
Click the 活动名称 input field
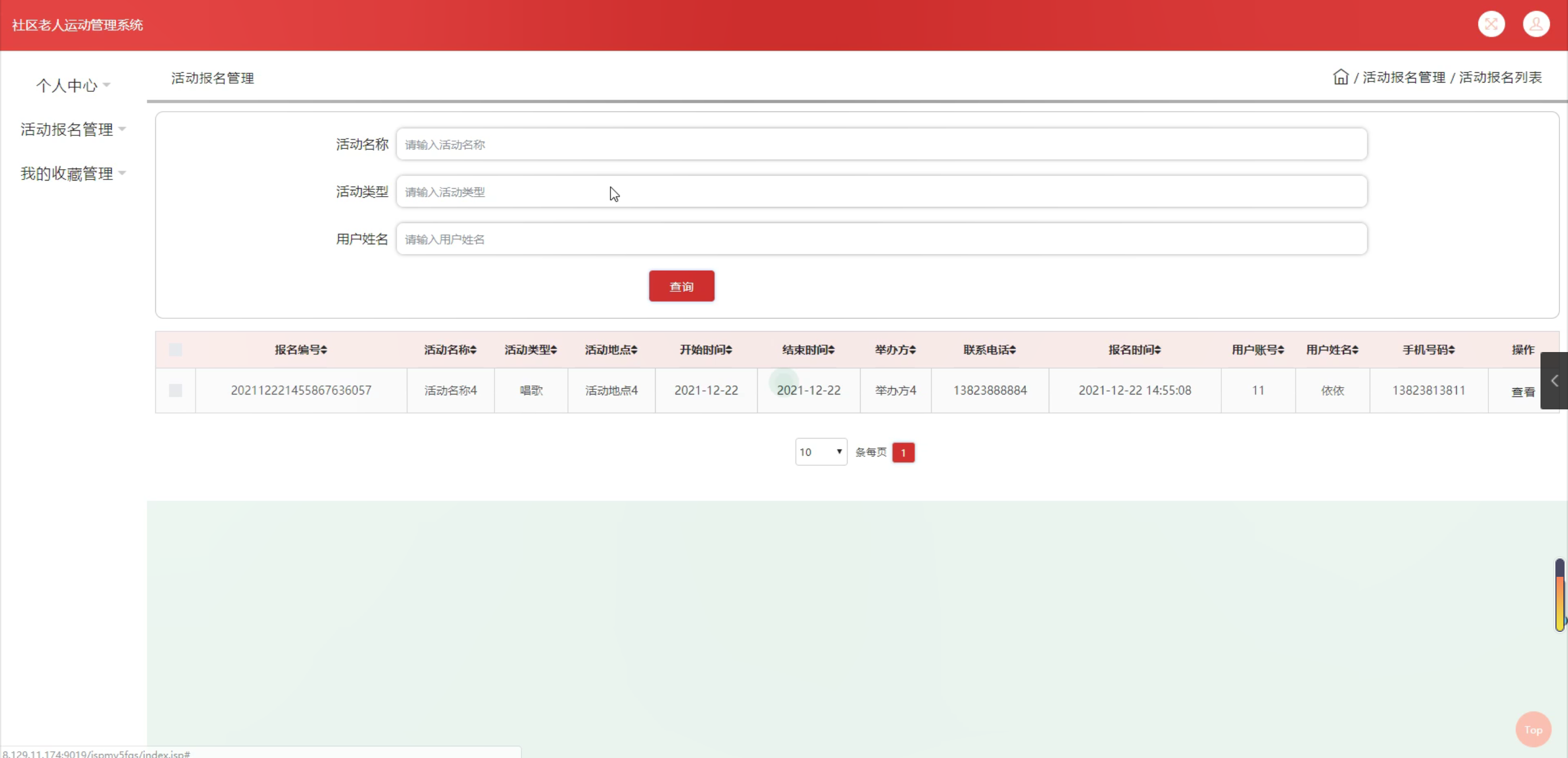pyautogui.click(x=881, y=144)
